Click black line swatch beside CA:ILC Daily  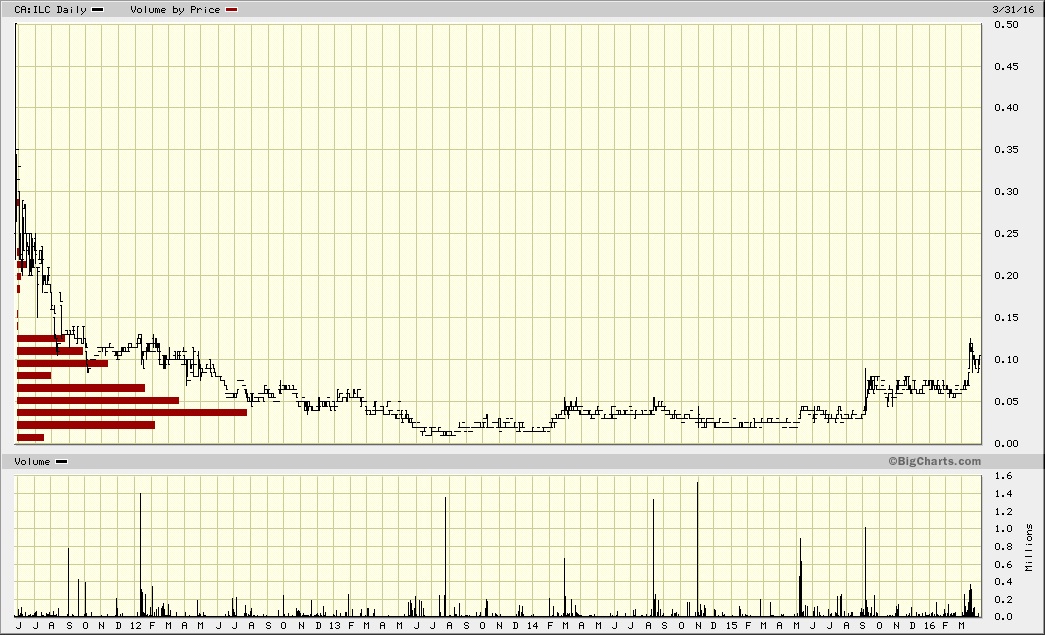click(x=97, y=9)
